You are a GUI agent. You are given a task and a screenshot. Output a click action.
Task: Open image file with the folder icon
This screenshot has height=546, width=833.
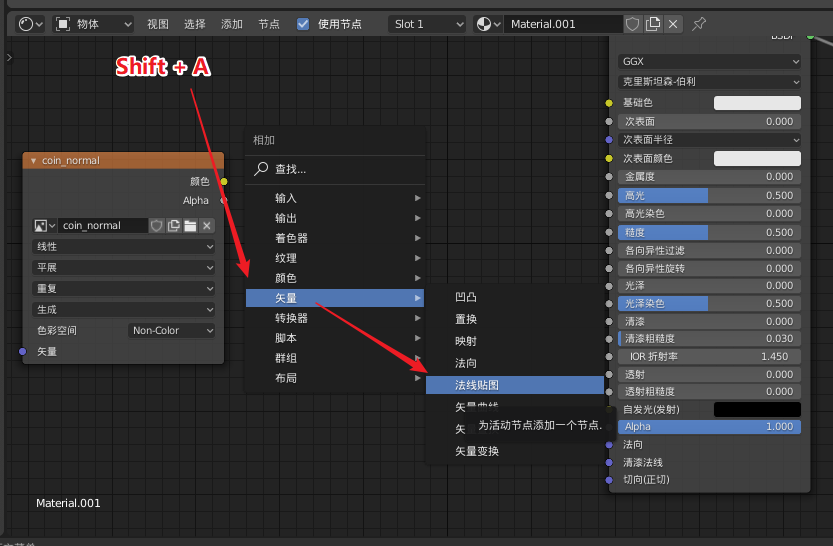click(190, 226)
